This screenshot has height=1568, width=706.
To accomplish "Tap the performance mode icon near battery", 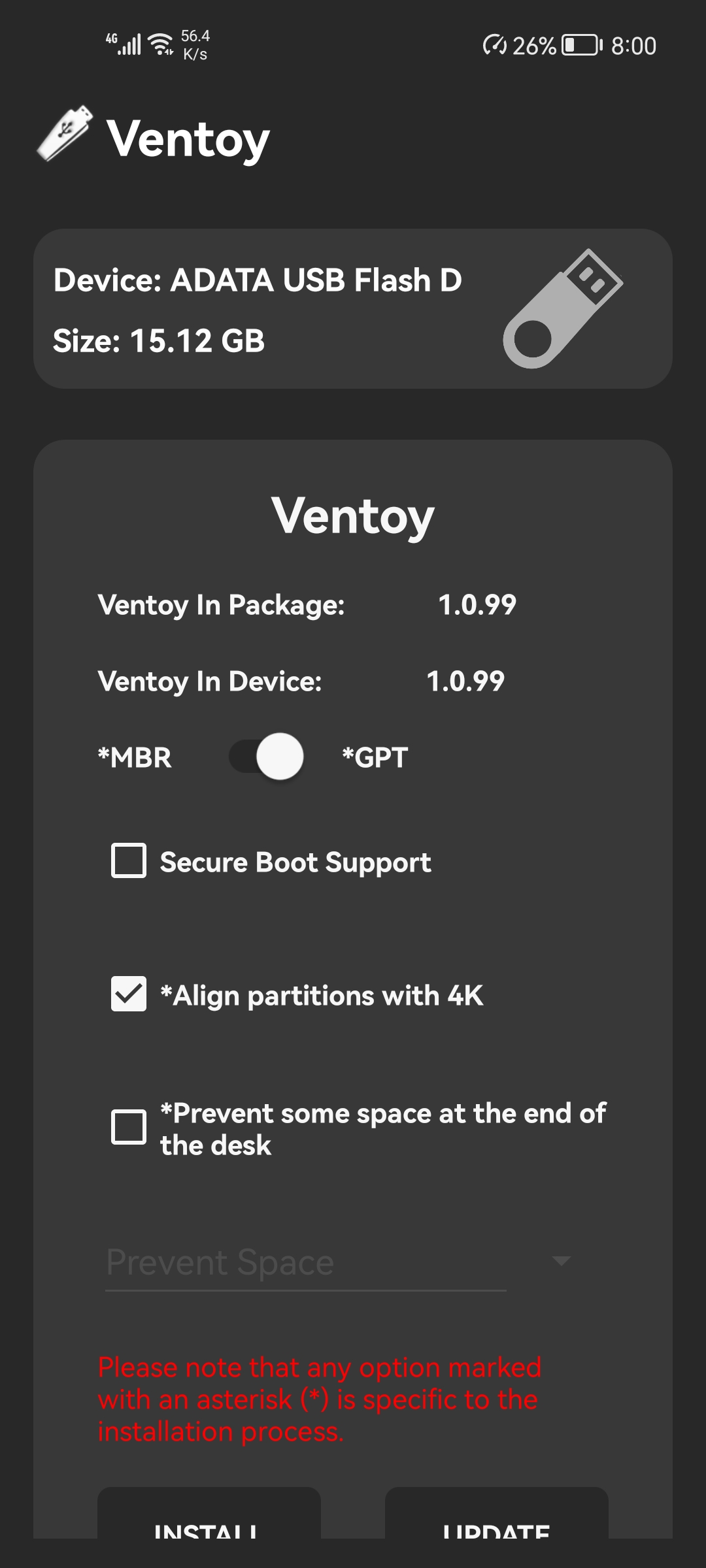I will click(x=495, y=44).
